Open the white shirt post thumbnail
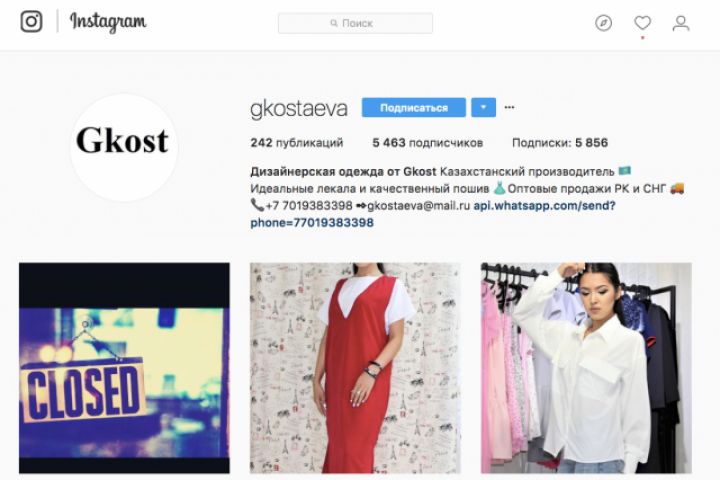Screen dimensions: 720x480 click(x=586, y=368)
